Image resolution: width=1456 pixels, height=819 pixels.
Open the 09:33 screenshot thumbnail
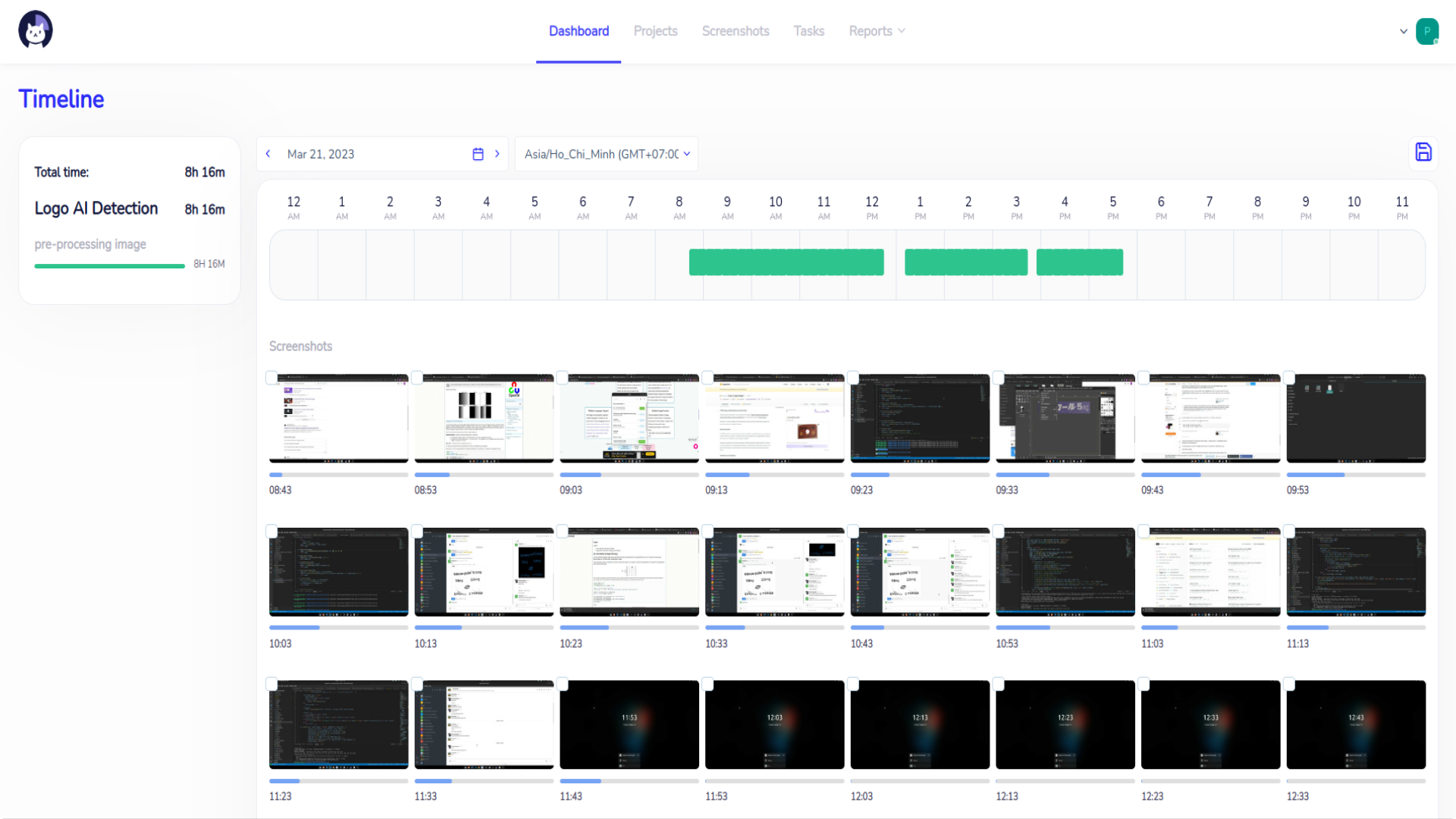(1065, 419)
